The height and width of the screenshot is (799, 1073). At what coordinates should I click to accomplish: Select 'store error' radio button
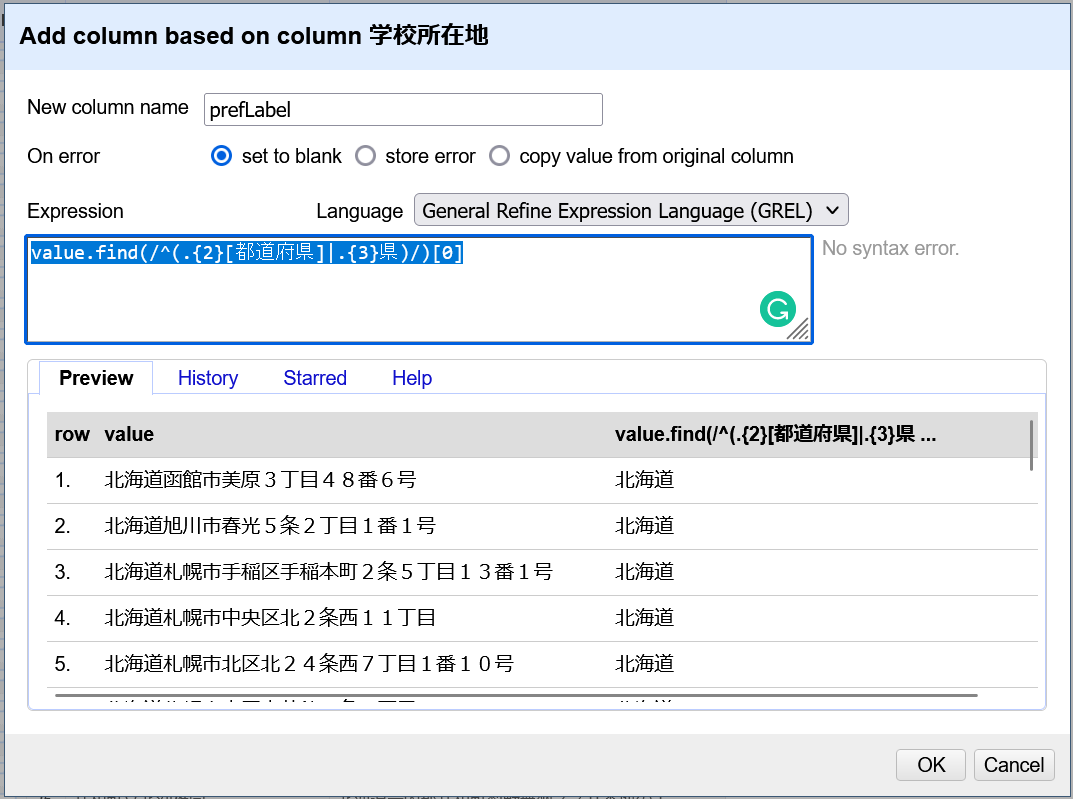click(x=365, y=156)
